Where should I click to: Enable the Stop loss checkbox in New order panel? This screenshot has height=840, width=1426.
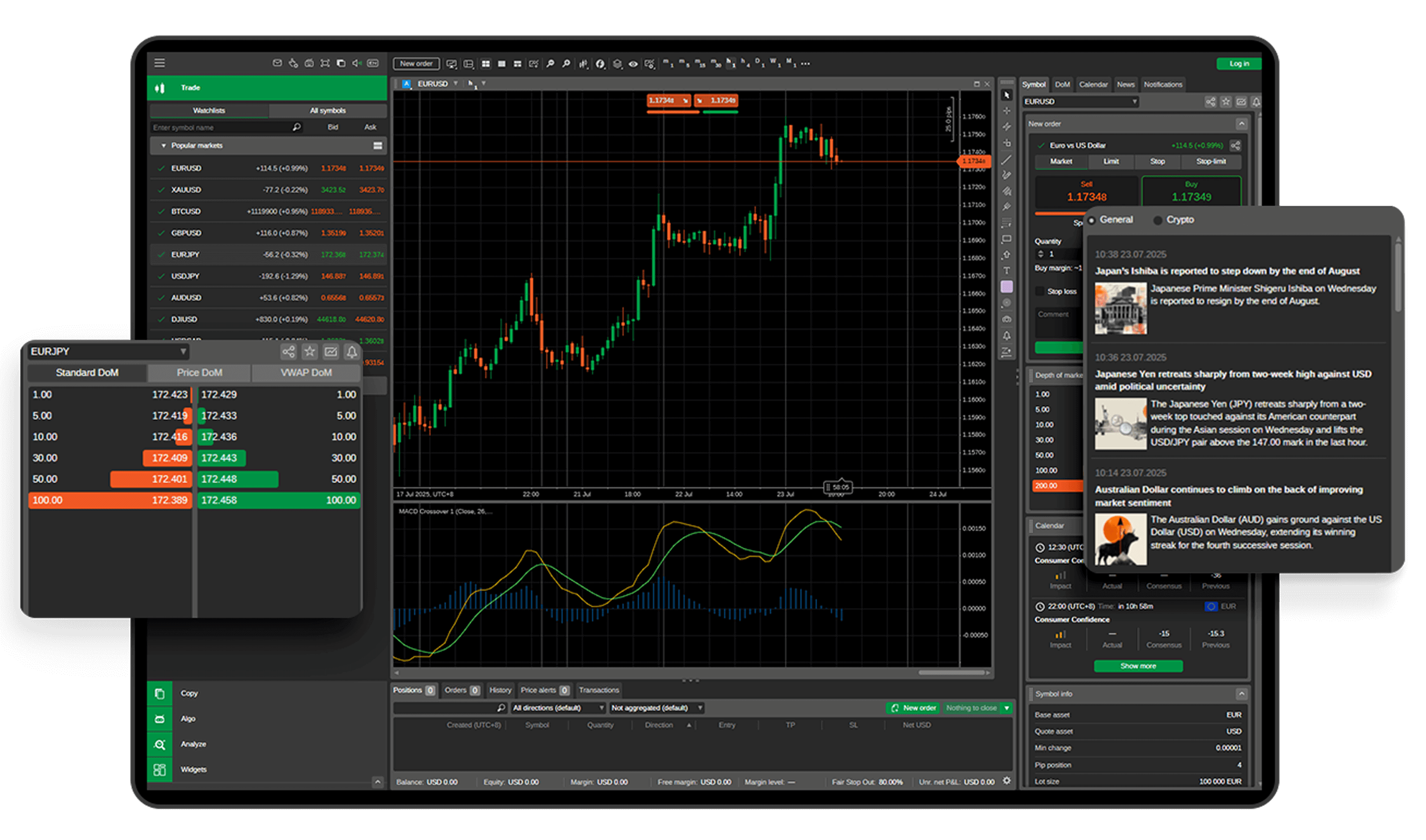(x=1039, y=290)
